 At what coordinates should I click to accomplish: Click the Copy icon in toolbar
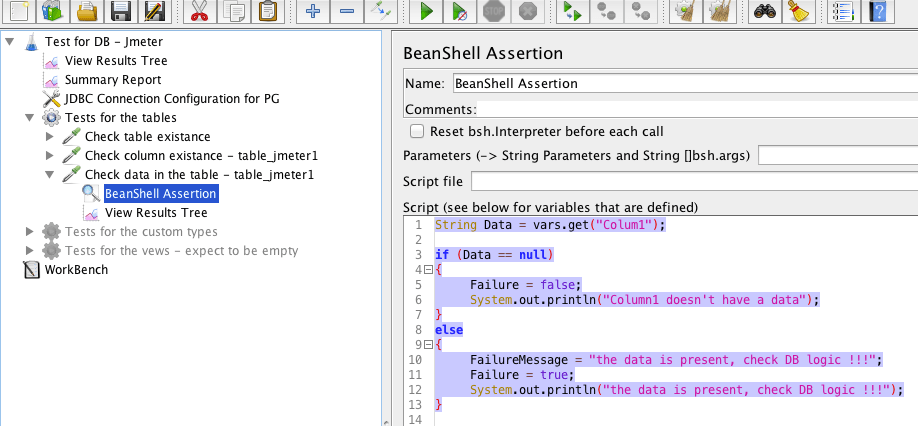234,11
